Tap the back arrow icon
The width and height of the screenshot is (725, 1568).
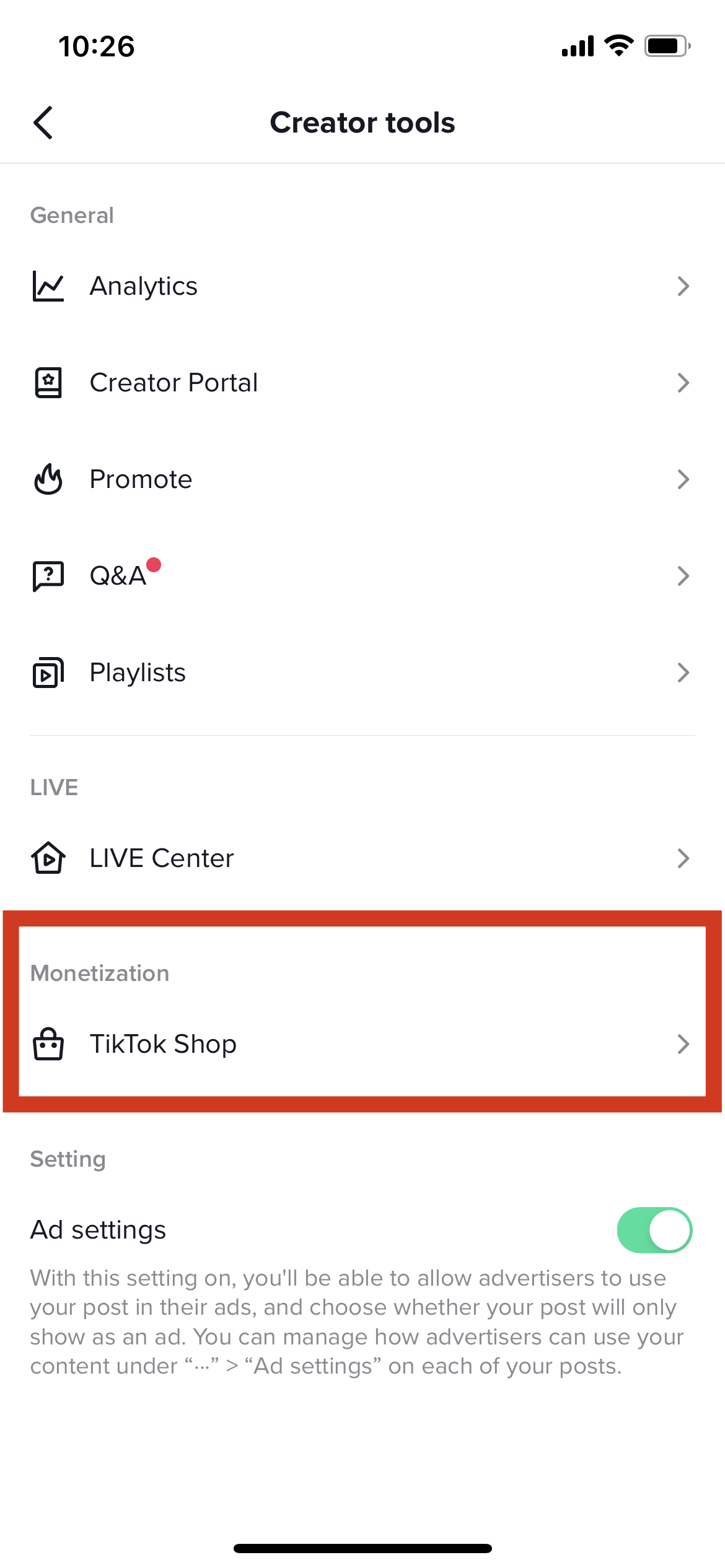(43, 123)
